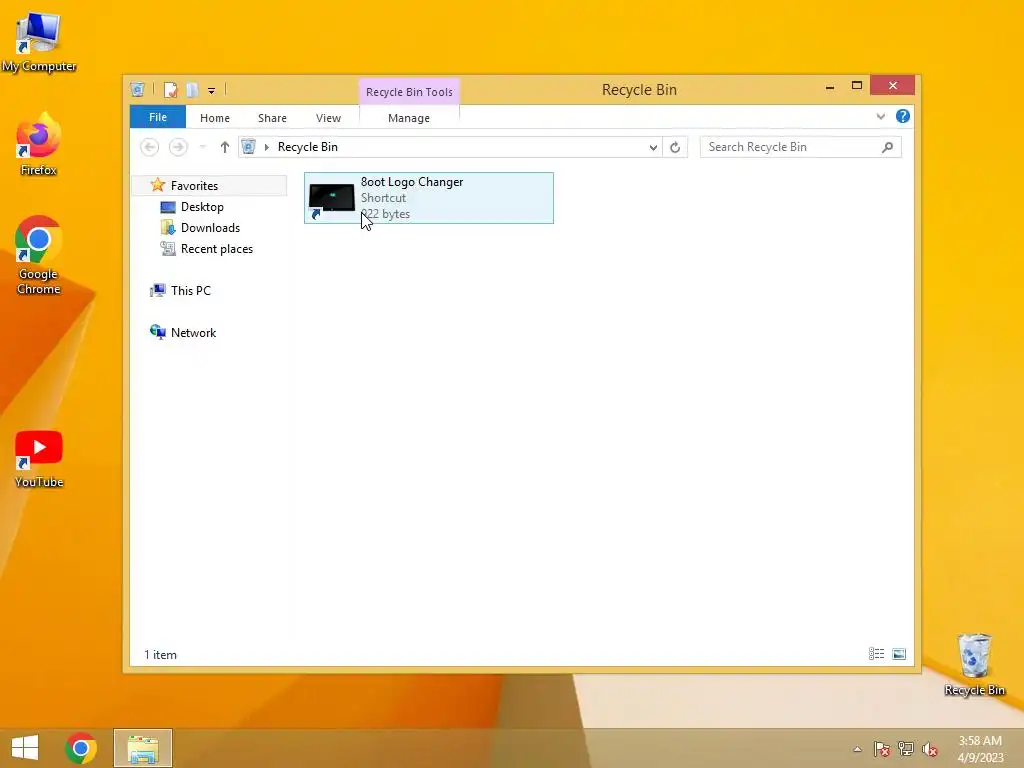Refresh the Recycle Bin view
This screenshot has height=768, width=1024.
(x=675, y=147)
